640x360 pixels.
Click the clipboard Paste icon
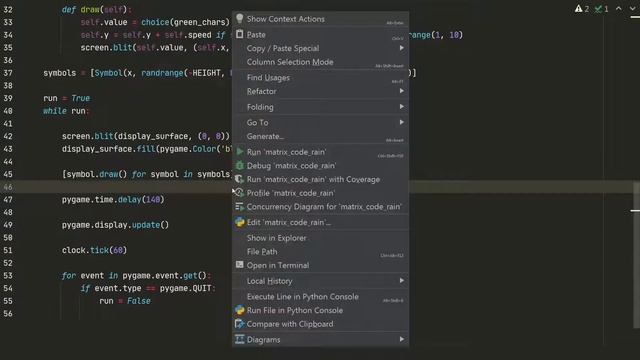[240, 34]
